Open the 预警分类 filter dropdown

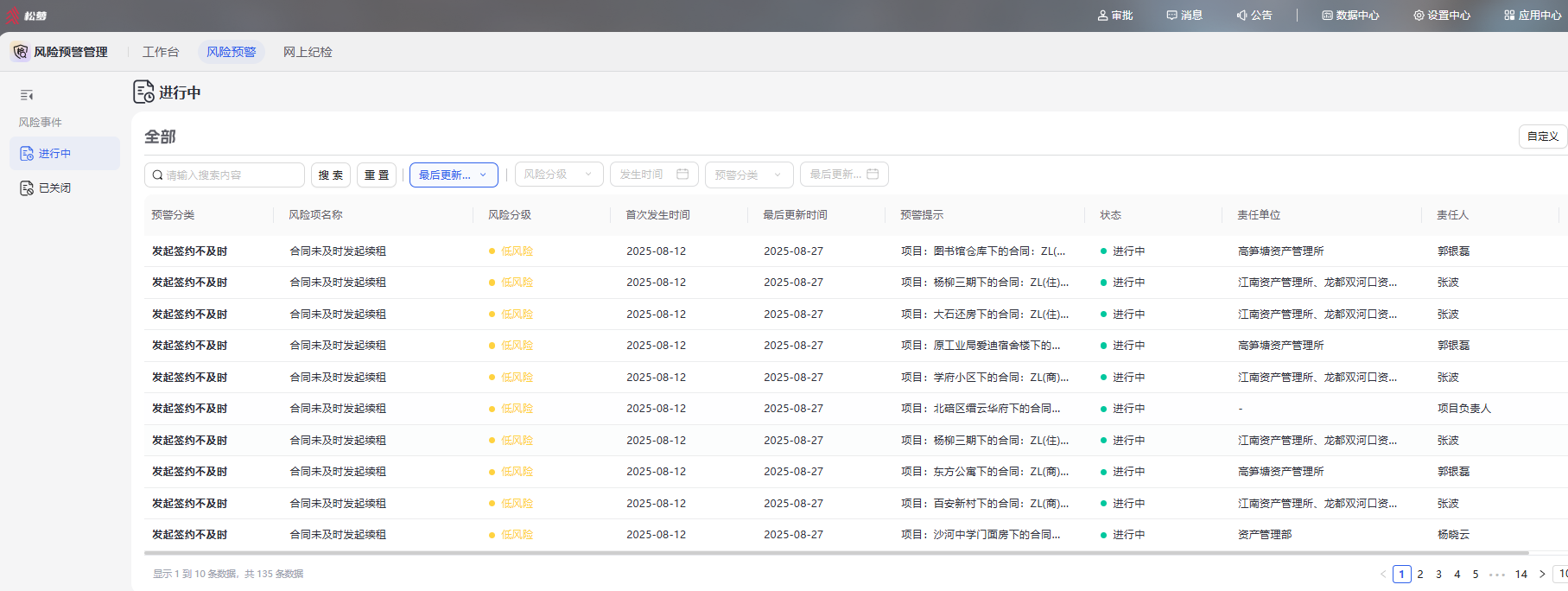point(749,175)
